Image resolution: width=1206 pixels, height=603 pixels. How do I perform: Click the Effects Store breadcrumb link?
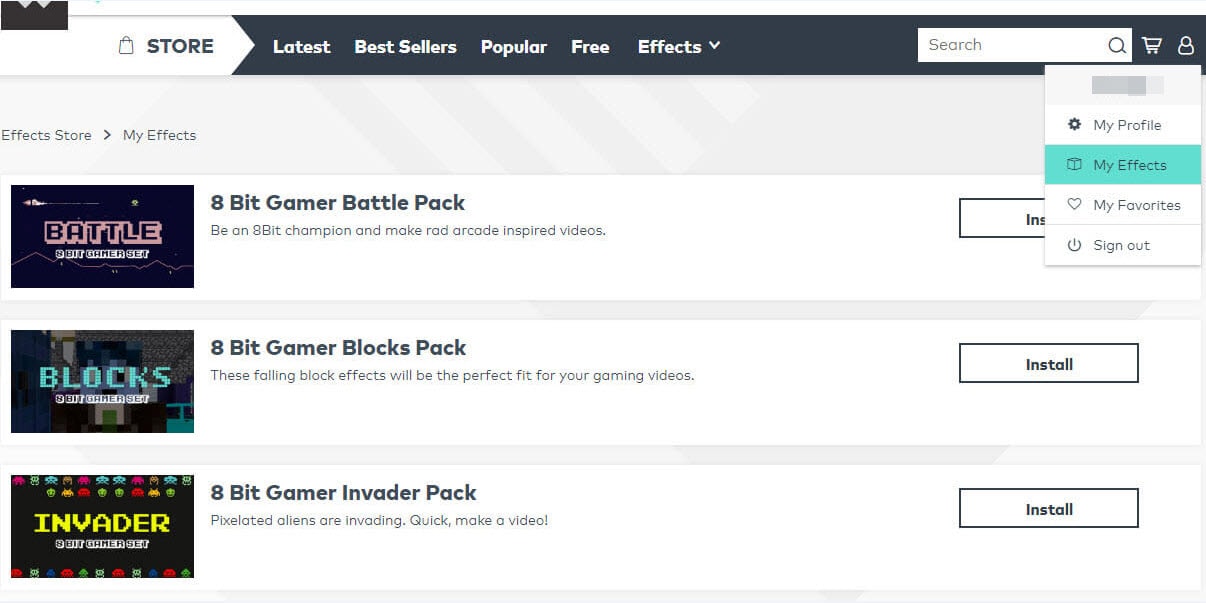(46, 135)
